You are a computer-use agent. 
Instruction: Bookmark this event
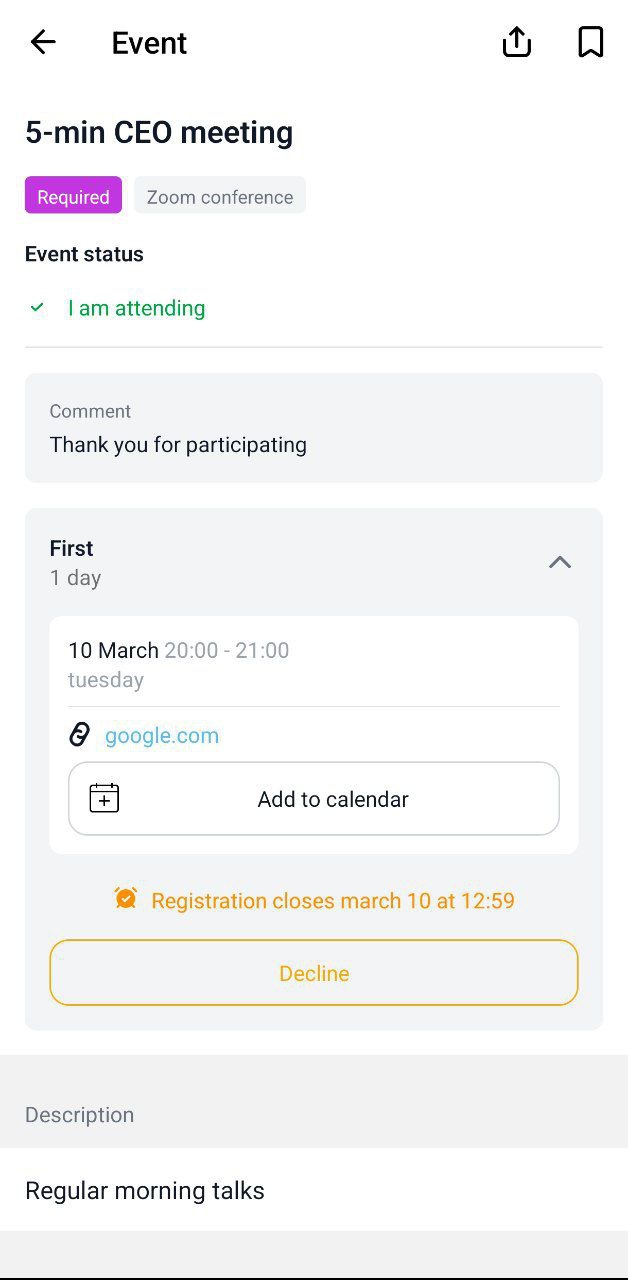pyautogui.click(x=591, y=42)
